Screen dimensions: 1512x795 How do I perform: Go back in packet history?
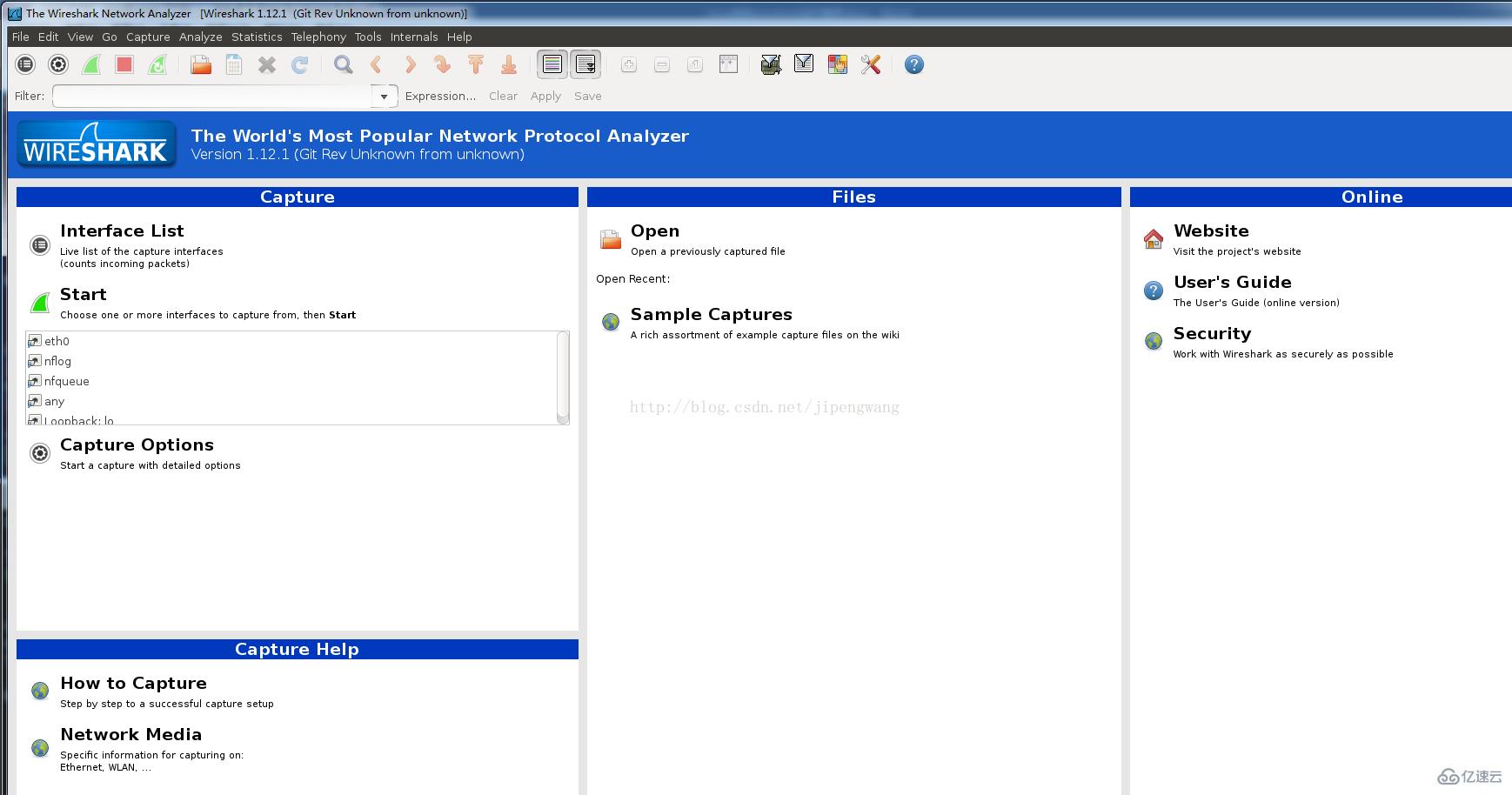pyautogui.click(x=377, y=64)
